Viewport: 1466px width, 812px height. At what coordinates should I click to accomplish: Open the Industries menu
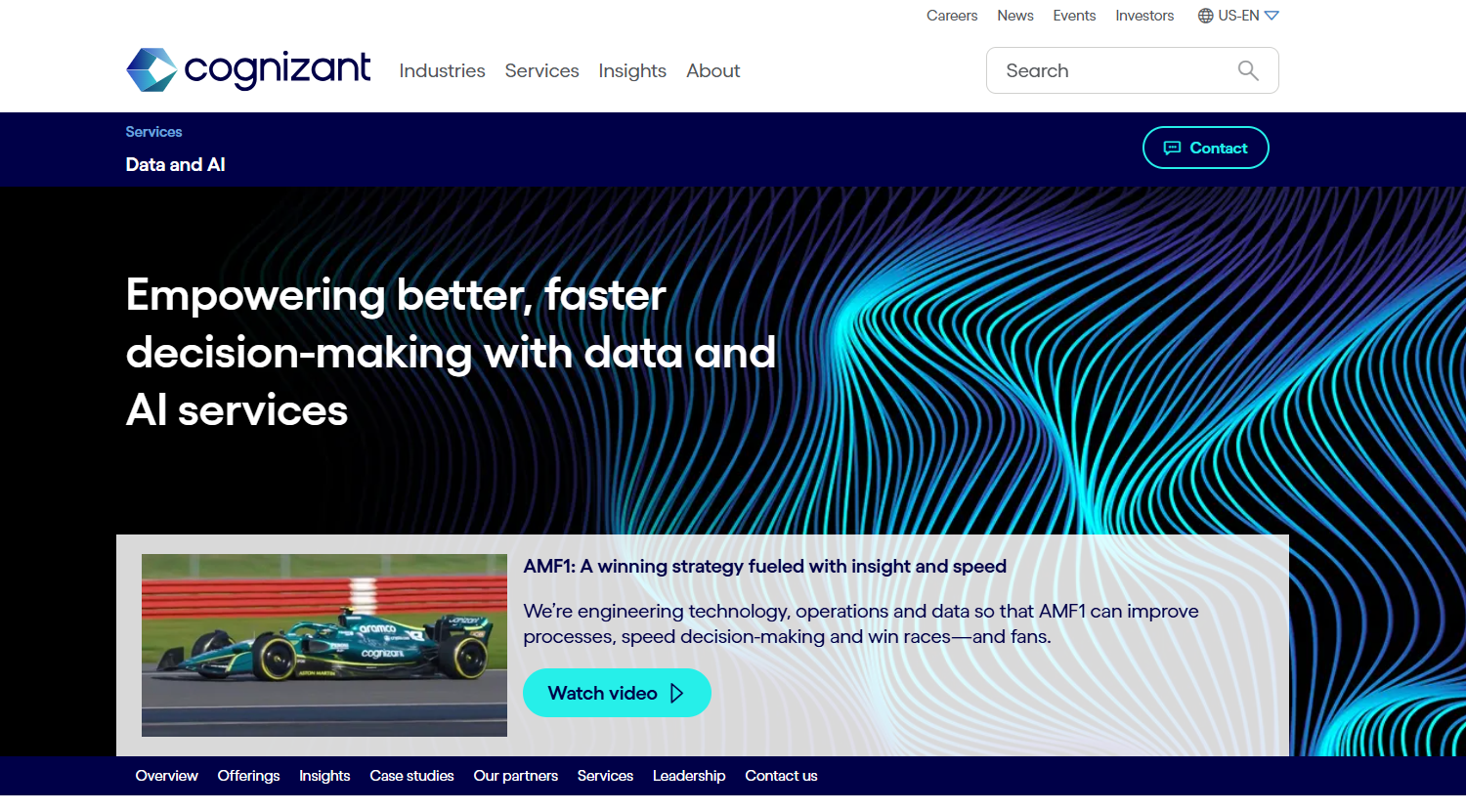tap(442, 70)
